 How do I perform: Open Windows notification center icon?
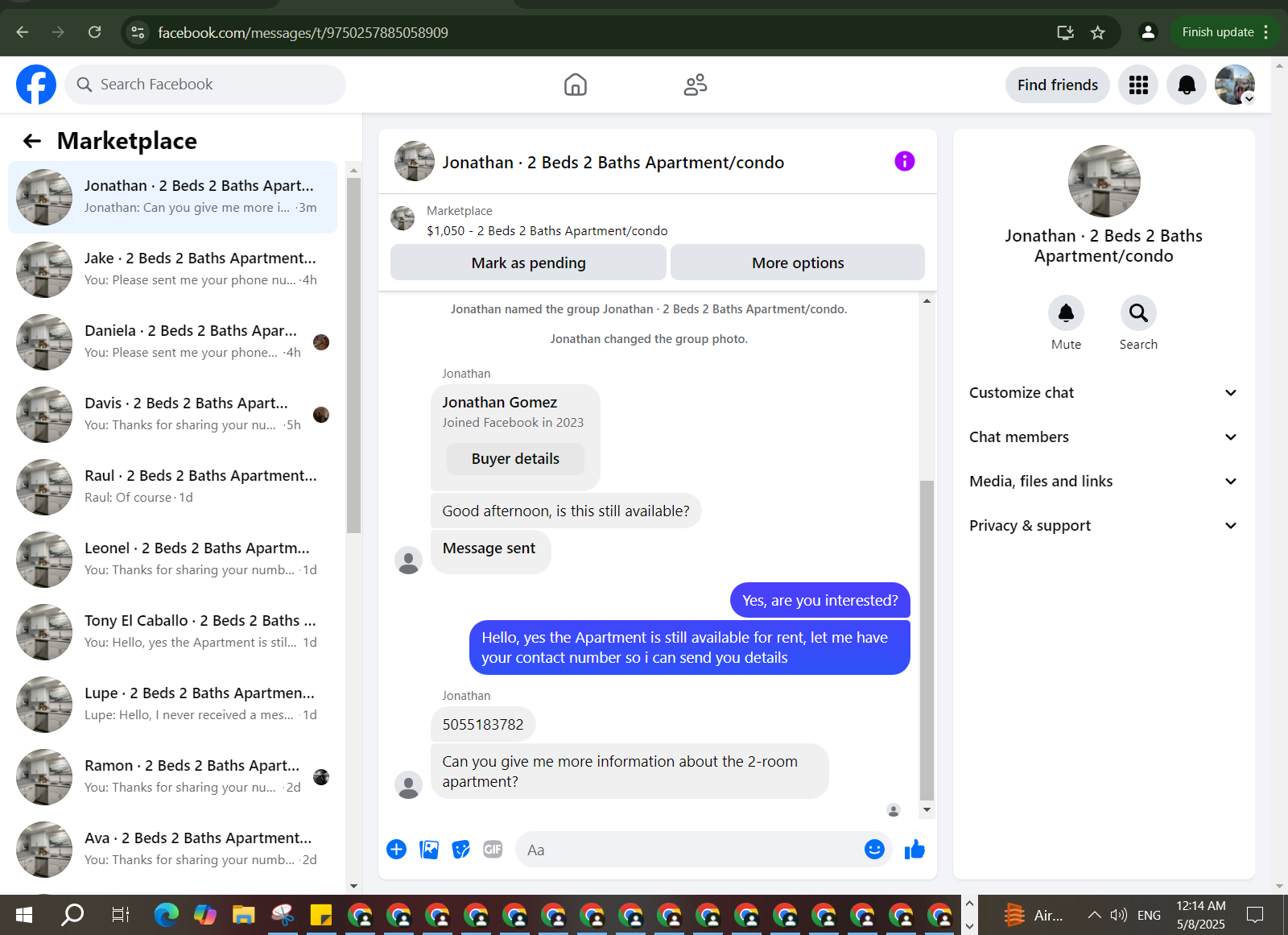pyautogui.click(x=1255, y=915)
